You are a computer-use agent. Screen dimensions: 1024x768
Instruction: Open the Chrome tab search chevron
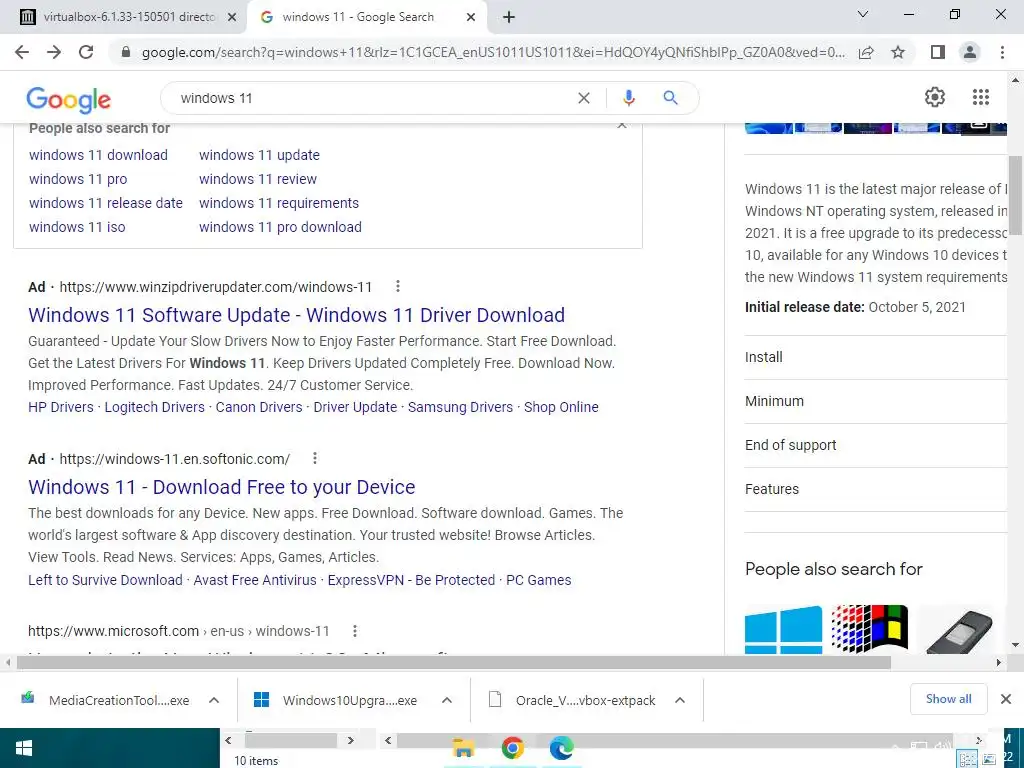tap(863, 14)
